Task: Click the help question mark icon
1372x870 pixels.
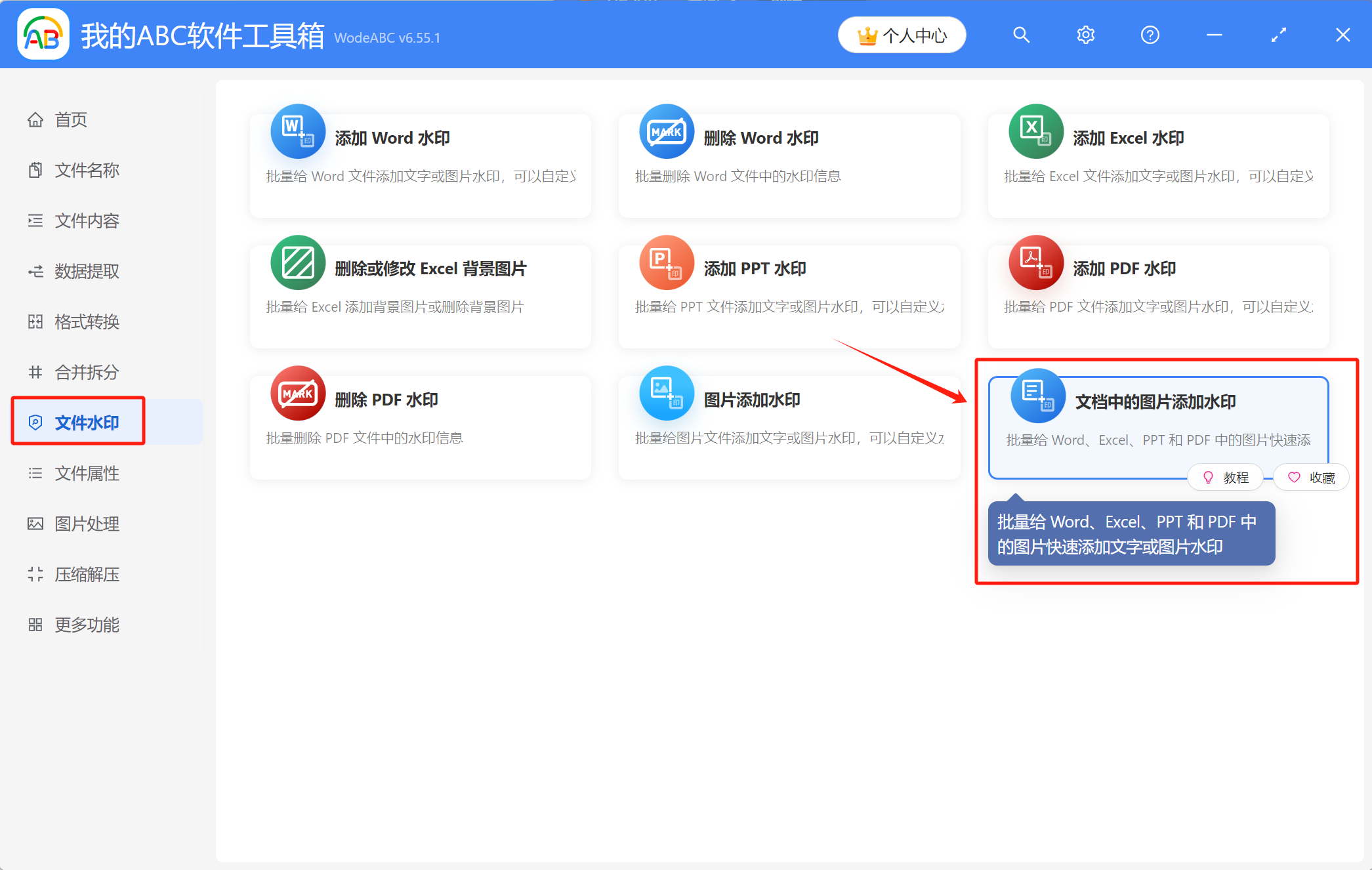Action: coord(1150,35)
